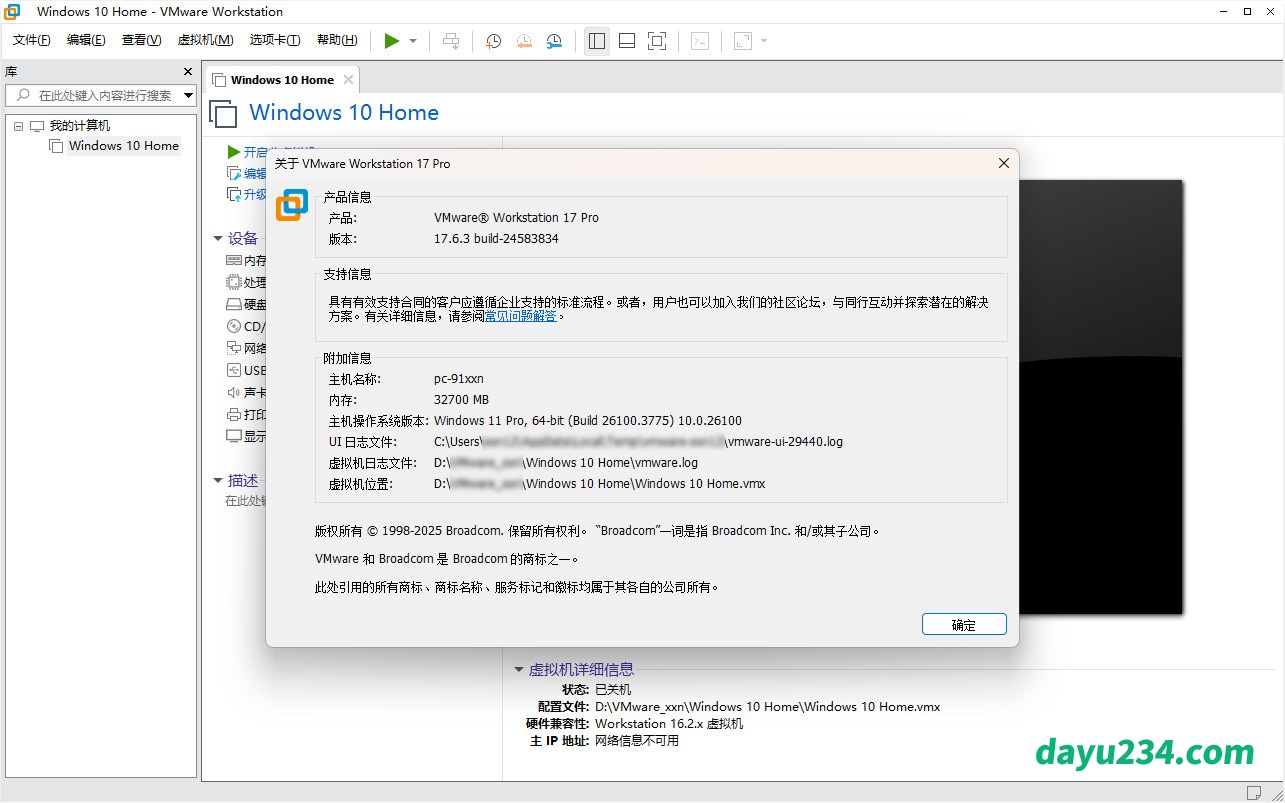Click the console view toolbar icon
This screenshot has width=1285, height=803.
click(x=701, y=41)
